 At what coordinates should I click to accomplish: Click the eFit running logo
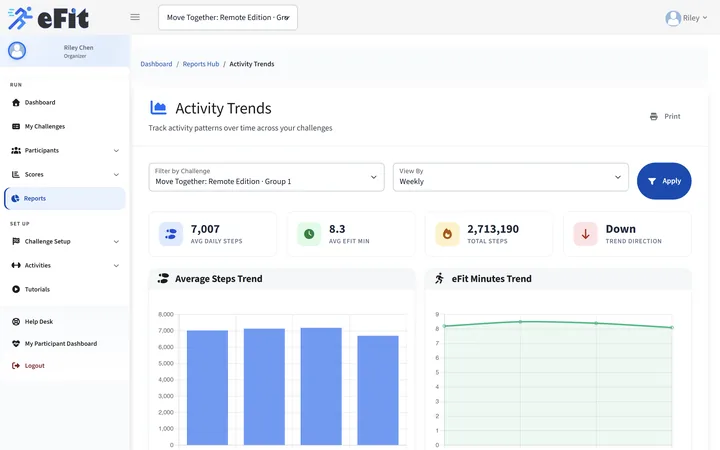tap(48, 18)
